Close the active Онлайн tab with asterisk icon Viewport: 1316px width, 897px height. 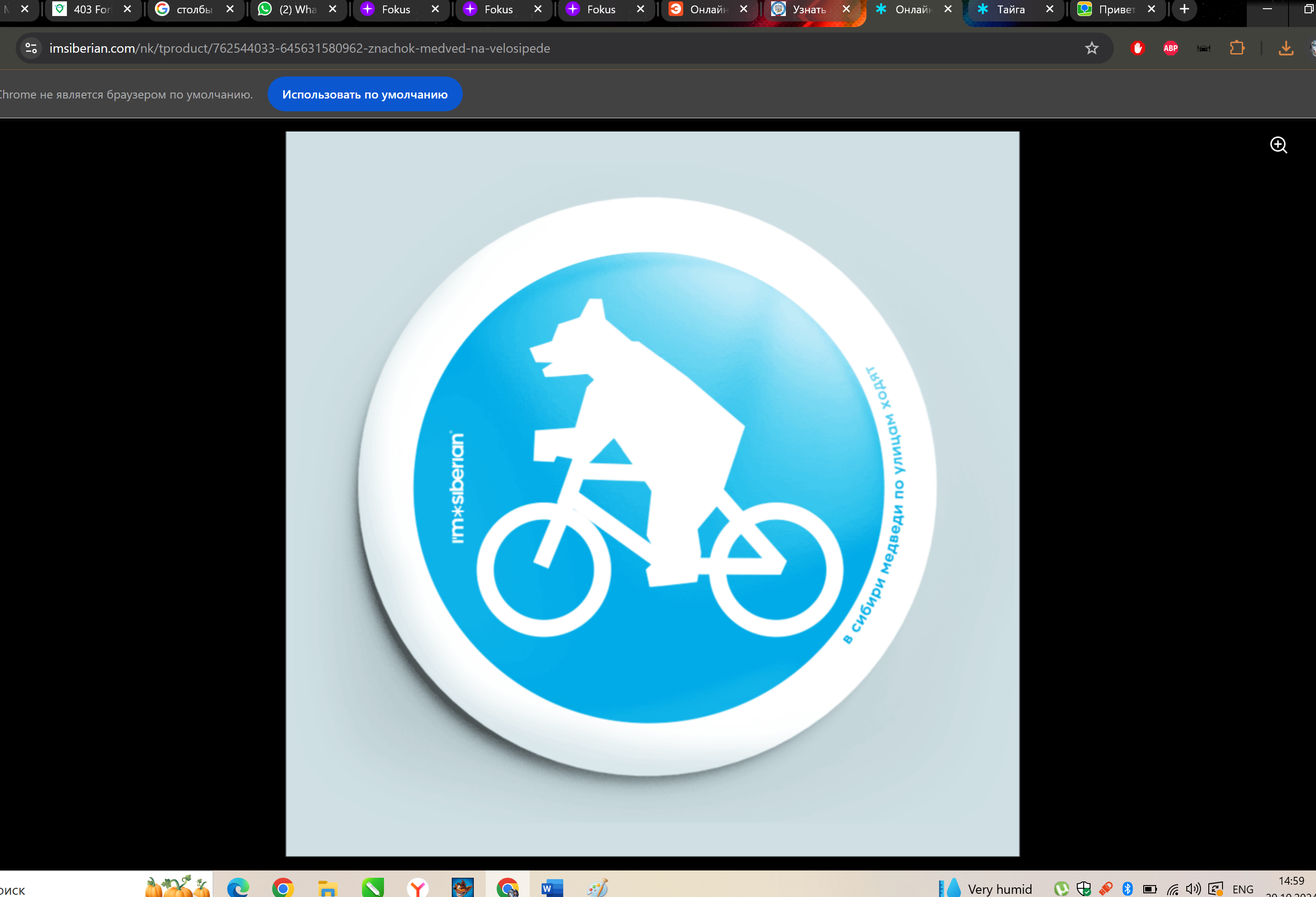point(948,9)
